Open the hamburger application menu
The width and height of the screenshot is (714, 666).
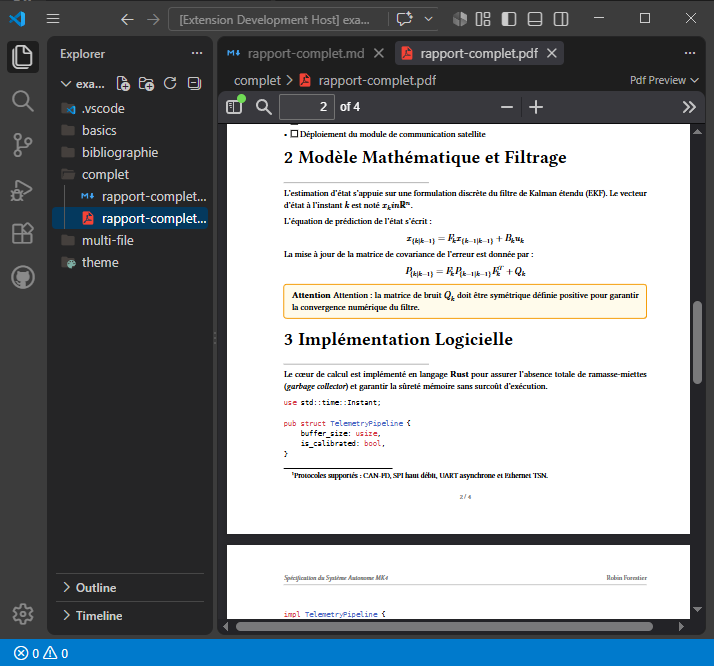pyautogui.click(x=53, y=19)
